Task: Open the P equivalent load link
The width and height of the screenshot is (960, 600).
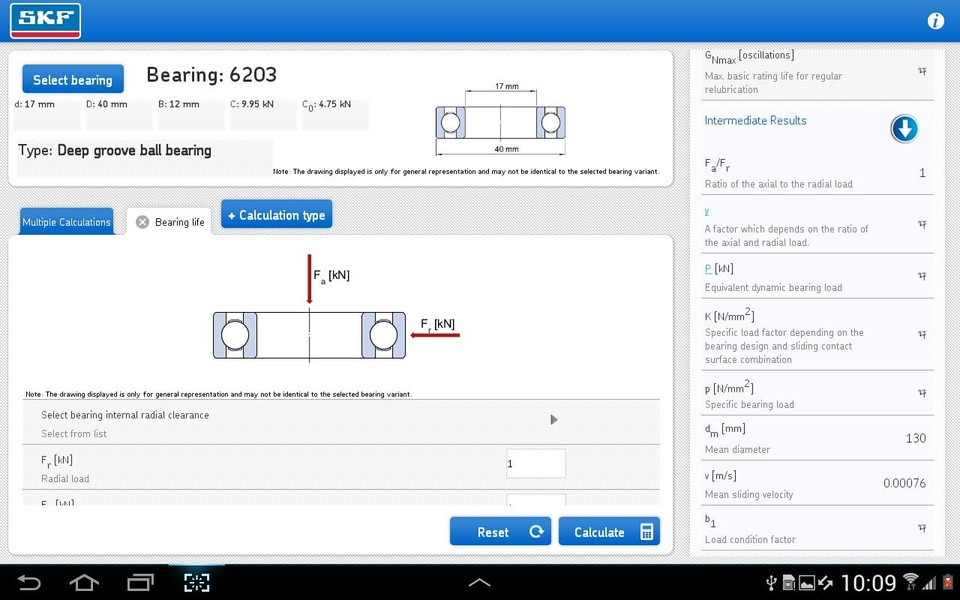Action: [x=708, y=269]
